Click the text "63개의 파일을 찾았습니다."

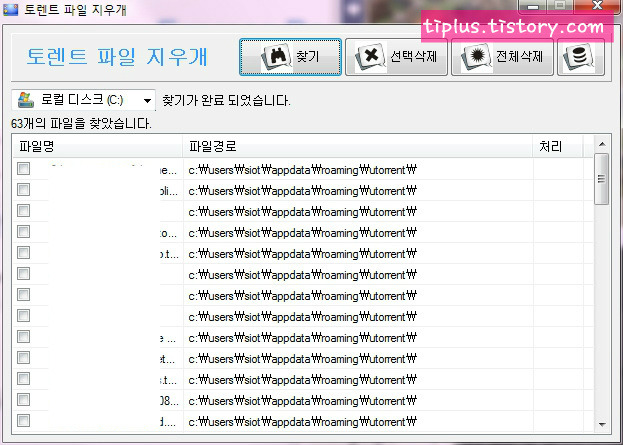coord(81,124)
